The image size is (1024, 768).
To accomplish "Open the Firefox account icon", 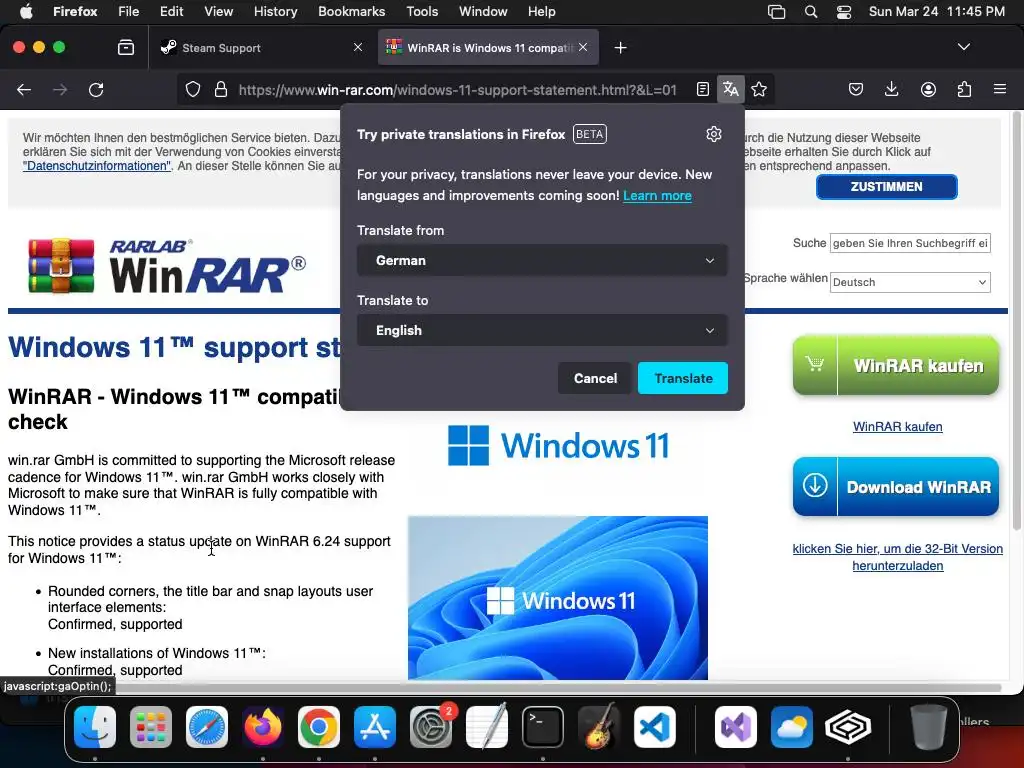I will (x=928, y=89).
